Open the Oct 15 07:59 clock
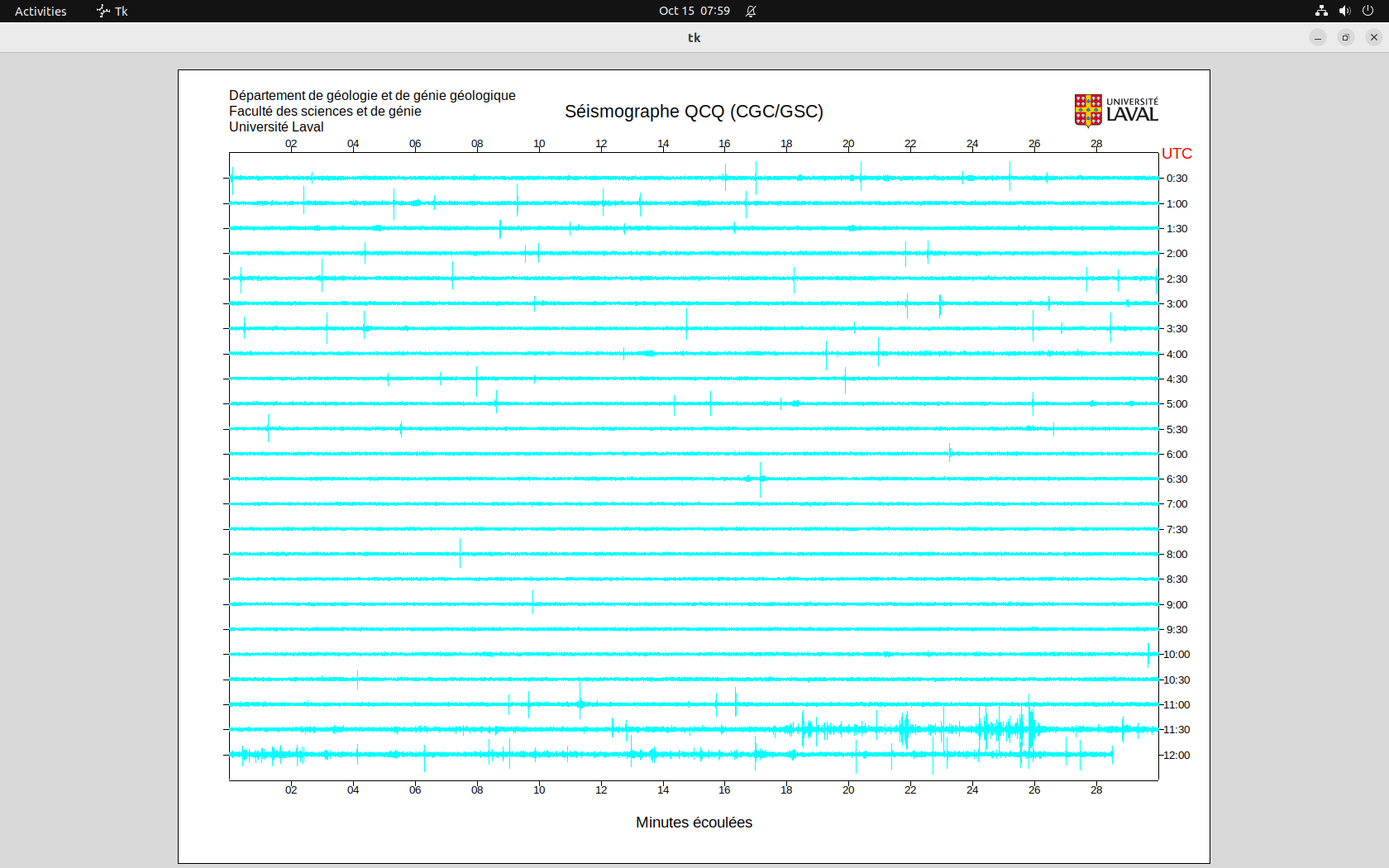 pyautogui.click(x=694, y=11)
